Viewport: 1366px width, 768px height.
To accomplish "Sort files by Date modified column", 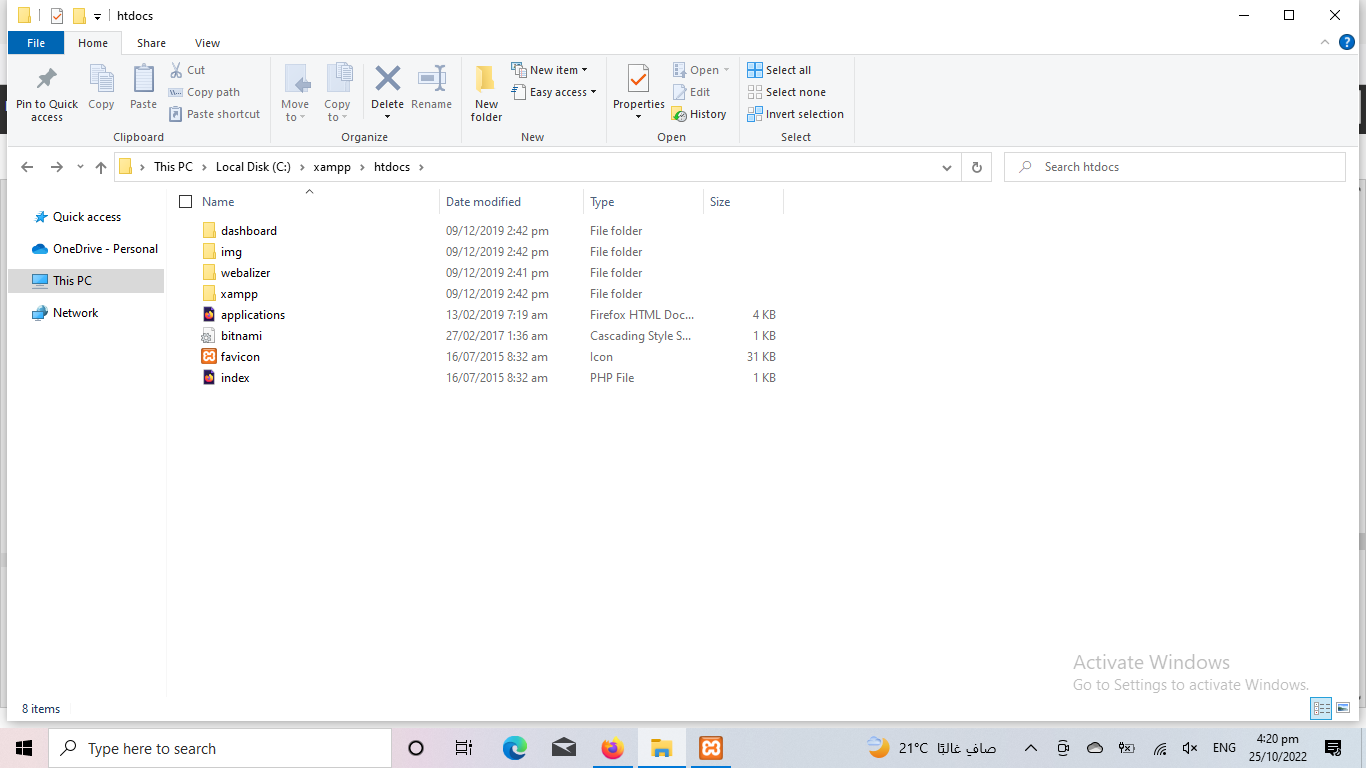I will pos(483,202).
